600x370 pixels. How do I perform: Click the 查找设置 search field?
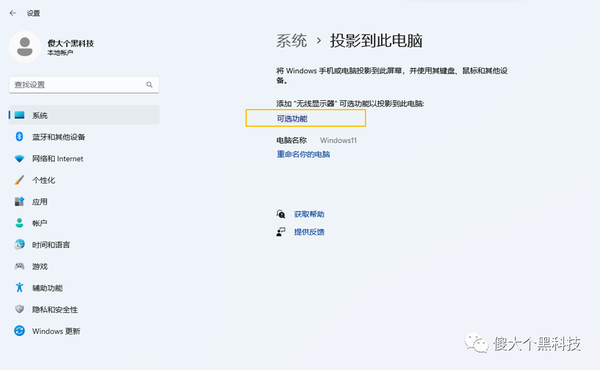[x=84, y=85]
